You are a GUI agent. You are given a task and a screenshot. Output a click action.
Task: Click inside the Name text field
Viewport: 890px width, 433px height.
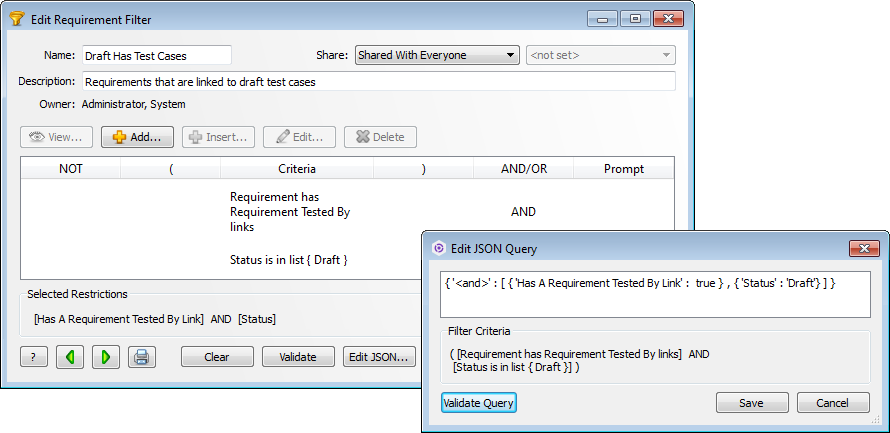[x=156, y=55]
